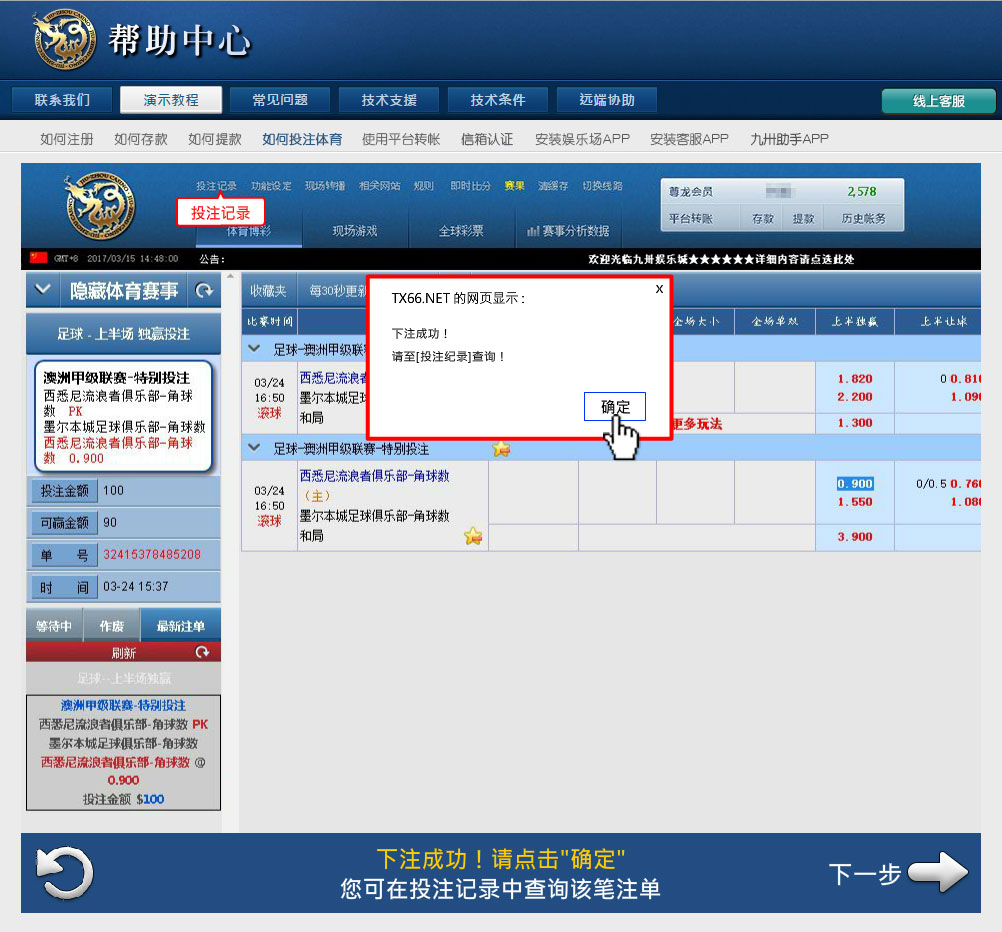Viewport: 1002px width, 932px height.
Task: Collapse the 隐藏体育赛事 panel chevron
Action: pos(43,290)
